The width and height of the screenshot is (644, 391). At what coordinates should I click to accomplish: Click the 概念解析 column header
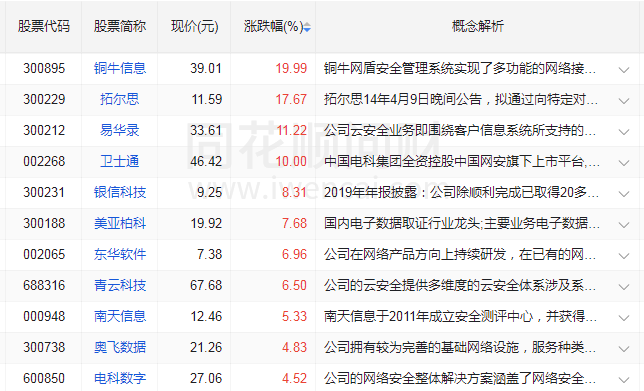tap(478, 26)
